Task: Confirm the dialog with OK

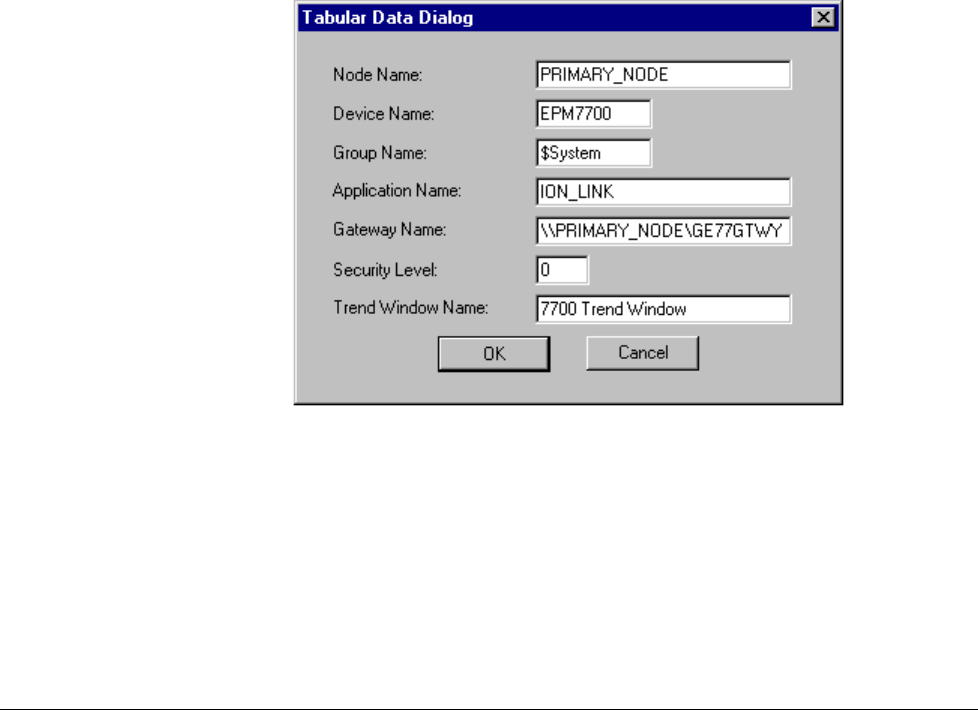Action: click(x=494, y=354)
